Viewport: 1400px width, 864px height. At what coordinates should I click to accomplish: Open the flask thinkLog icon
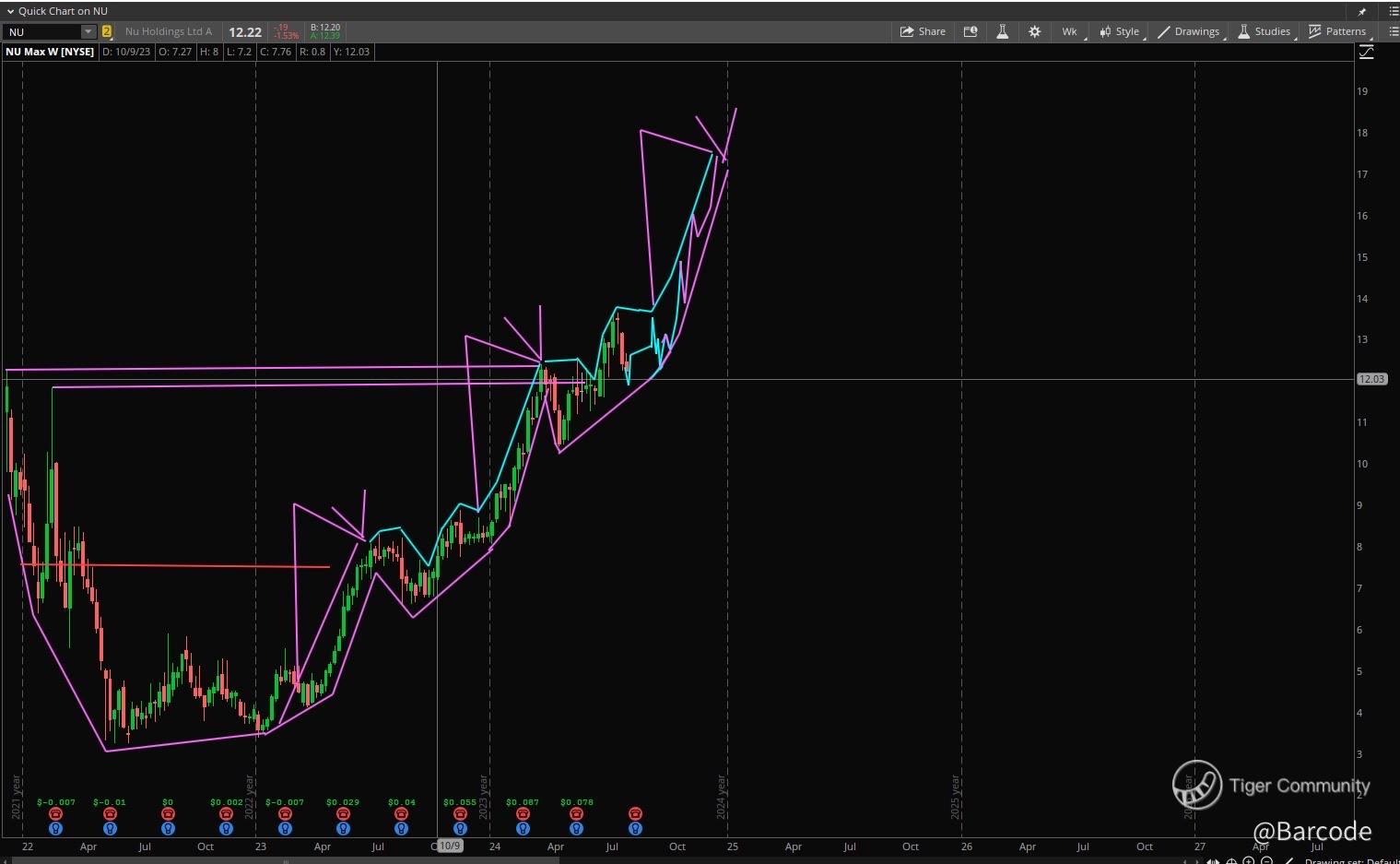1002,31
